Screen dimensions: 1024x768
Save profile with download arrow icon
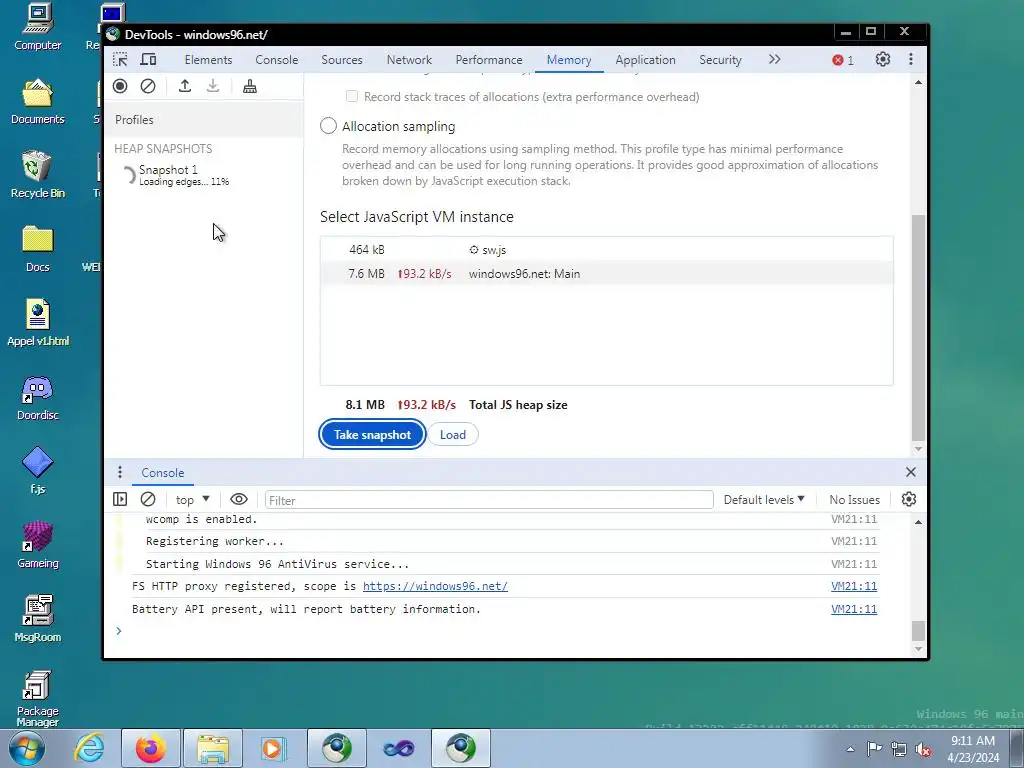point(213,86)
